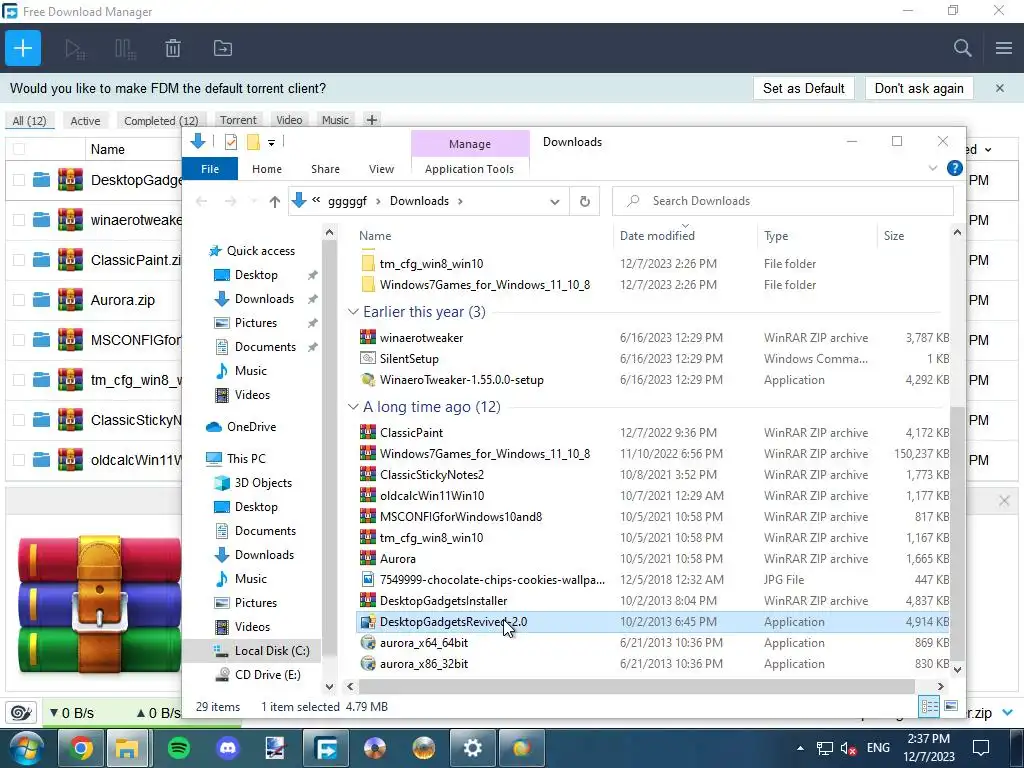This screenshot has height=768, width=1024.
Task: Switch to All (12) filter tab
Action: (x=29, y=121)
